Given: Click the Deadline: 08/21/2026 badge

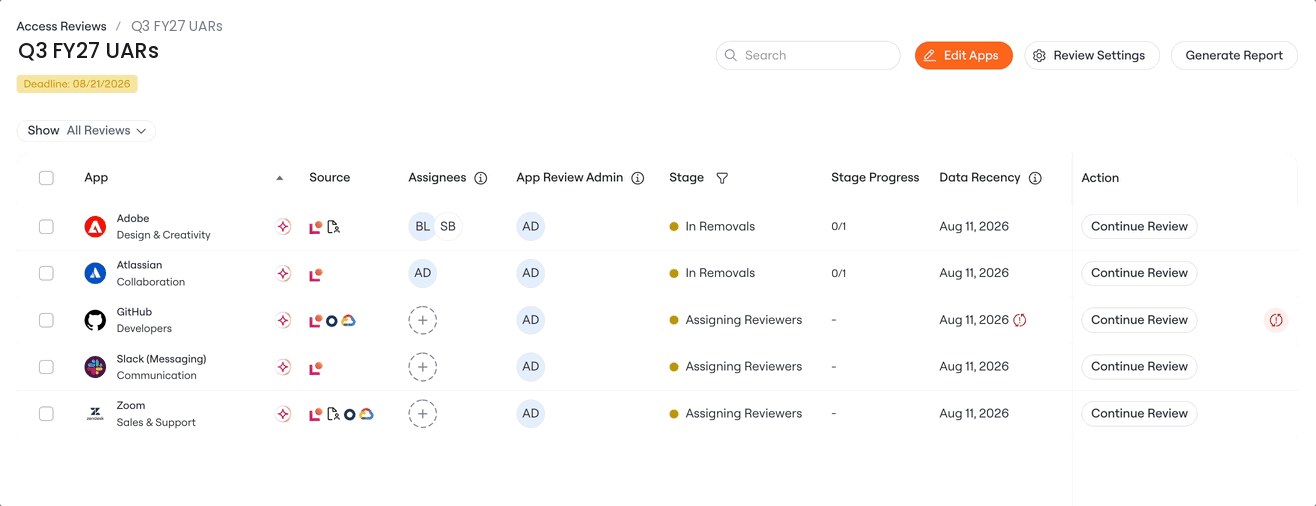Looking at the screenshot, I should pyautogui.click(x=77, y=84).
